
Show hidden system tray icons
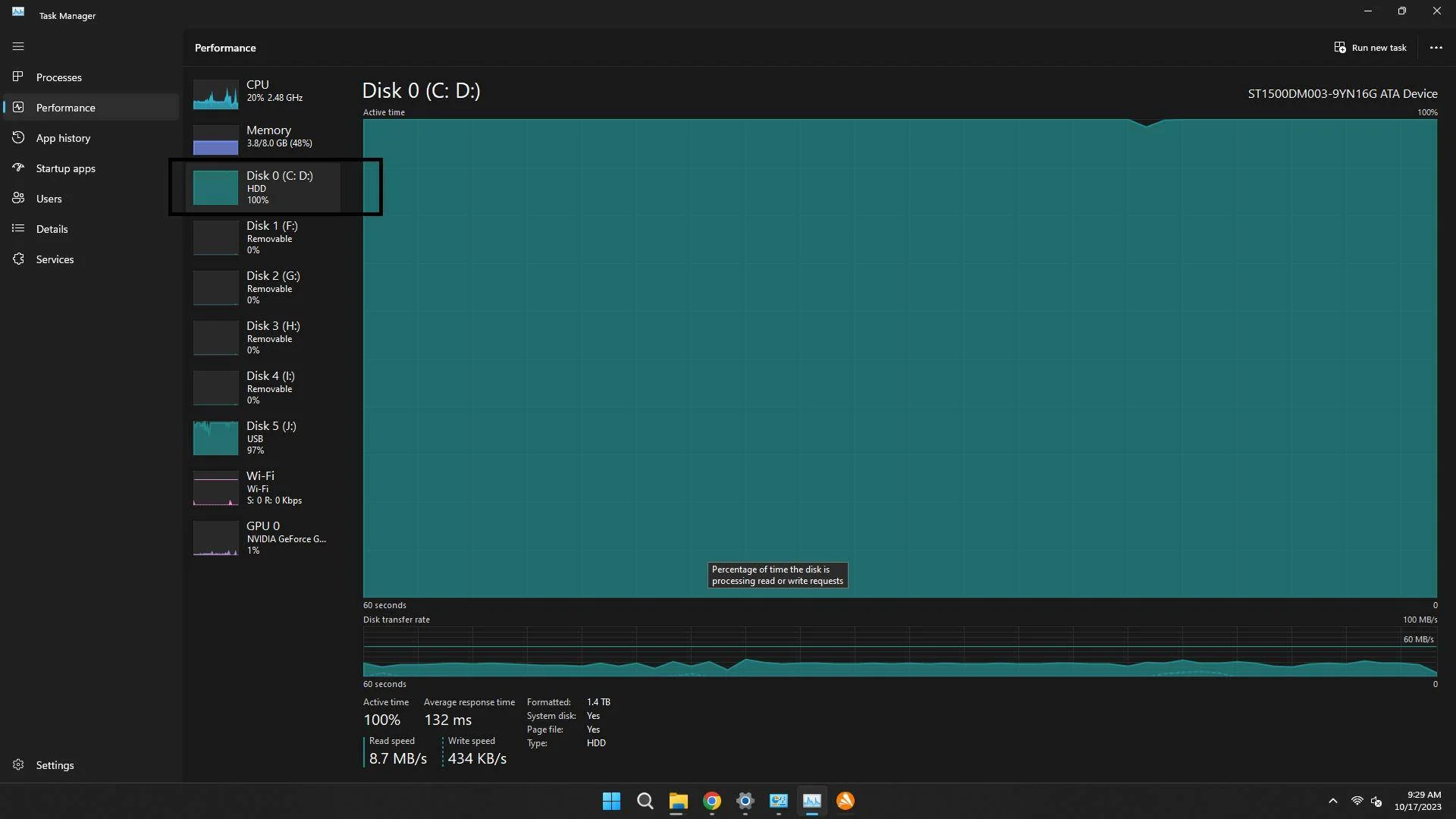pos(1332,801)
